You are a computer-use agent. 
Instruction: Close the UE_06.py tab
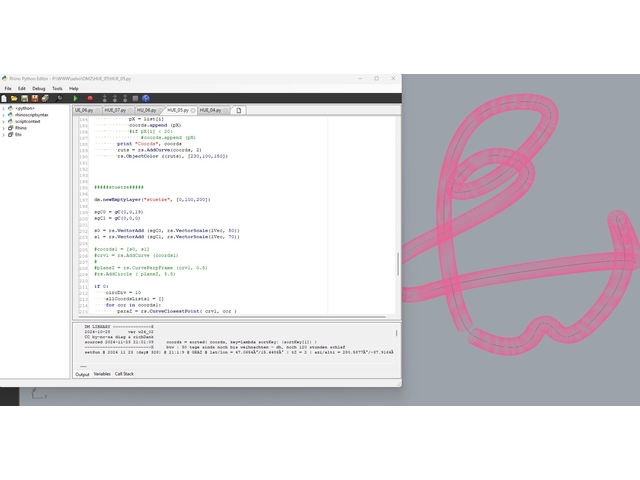click(x=98, y=111)
